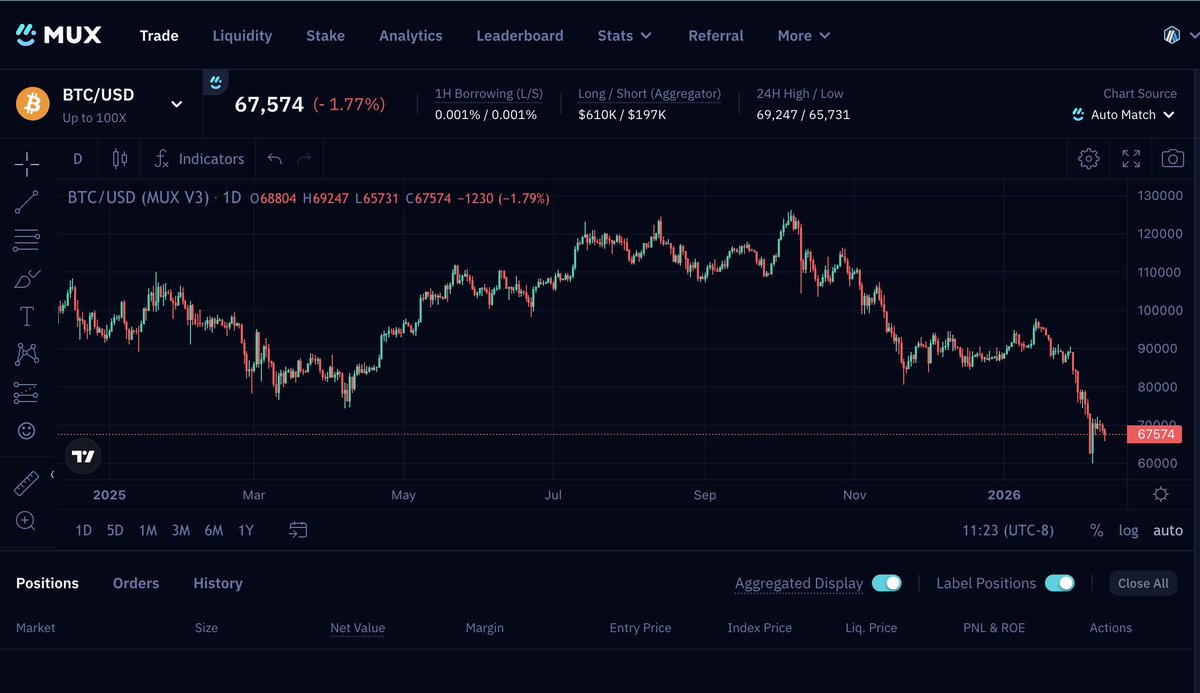Select the brush drawing tool
Viewport: 1200px width, 693px height.
tap(27, 279)
